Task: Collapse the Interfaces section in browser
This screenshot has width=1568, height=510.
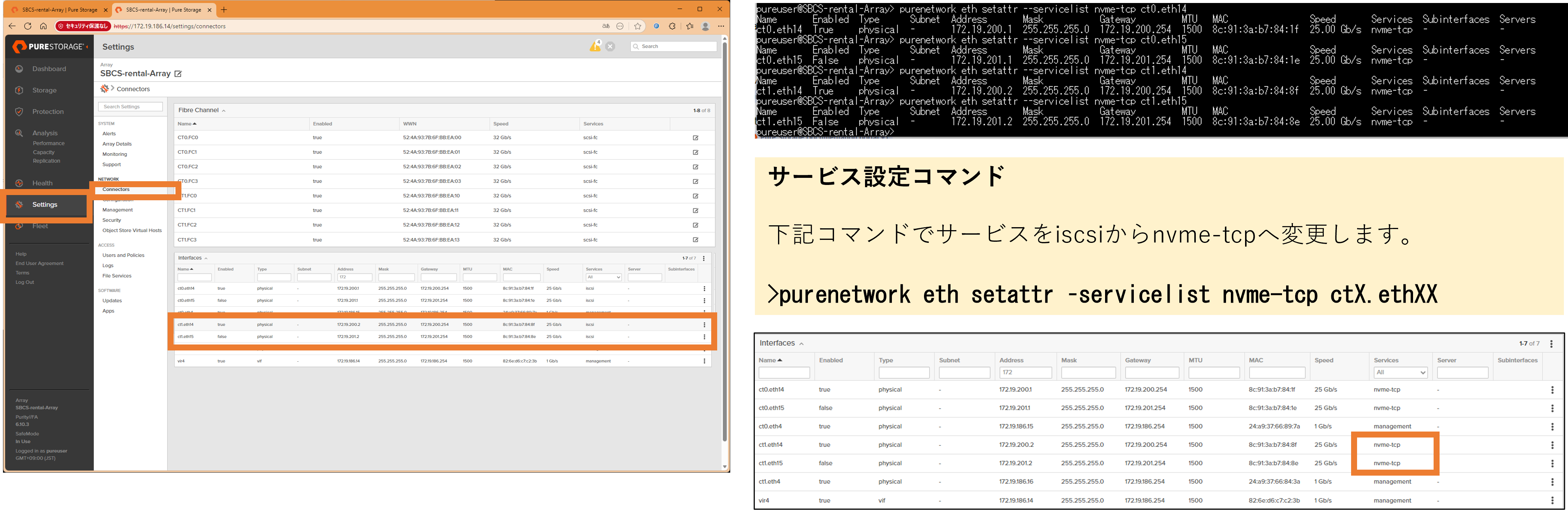Action: point(206,258)
